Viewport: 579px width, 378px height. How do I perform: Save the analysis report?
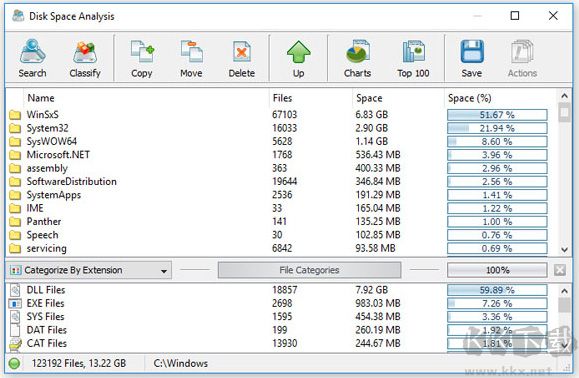[472, 58]
